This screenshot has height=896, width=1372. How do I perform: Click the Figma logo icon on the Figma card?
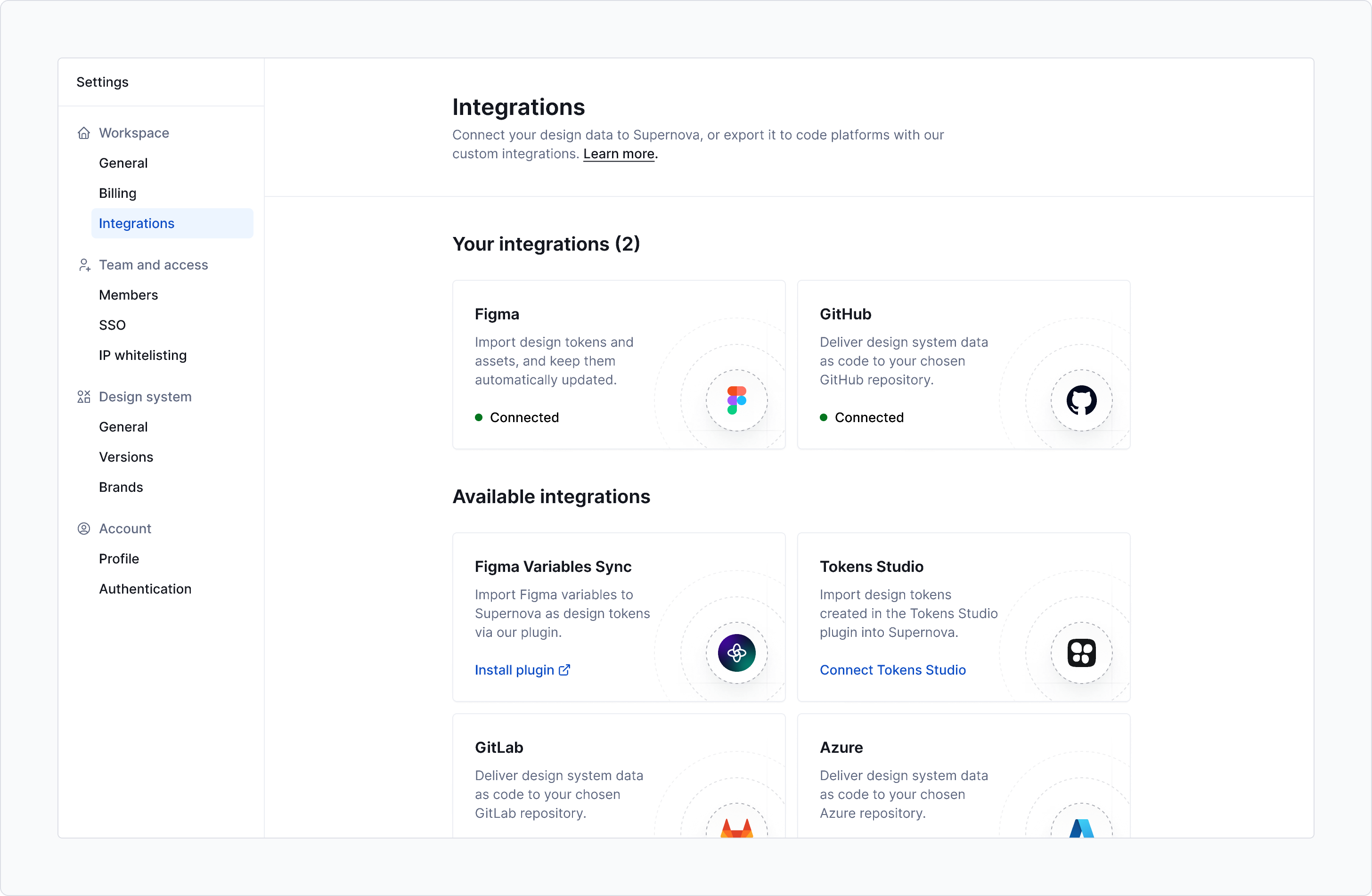[x=736, y=400]
